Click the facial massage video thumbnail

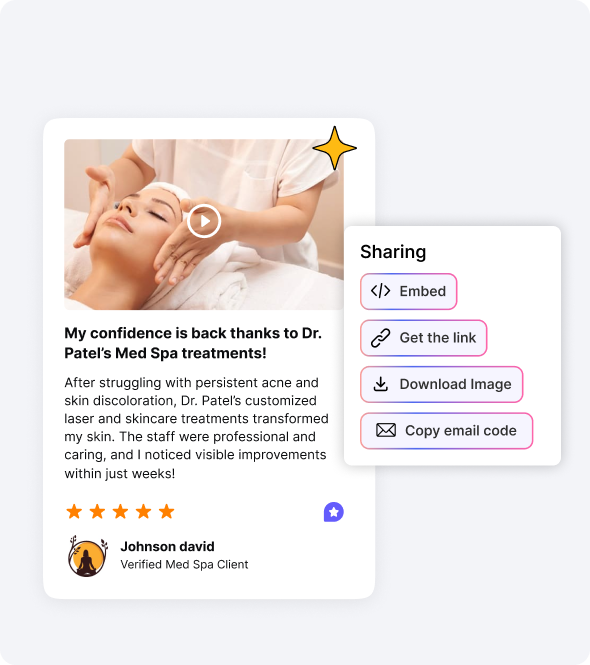204,224
